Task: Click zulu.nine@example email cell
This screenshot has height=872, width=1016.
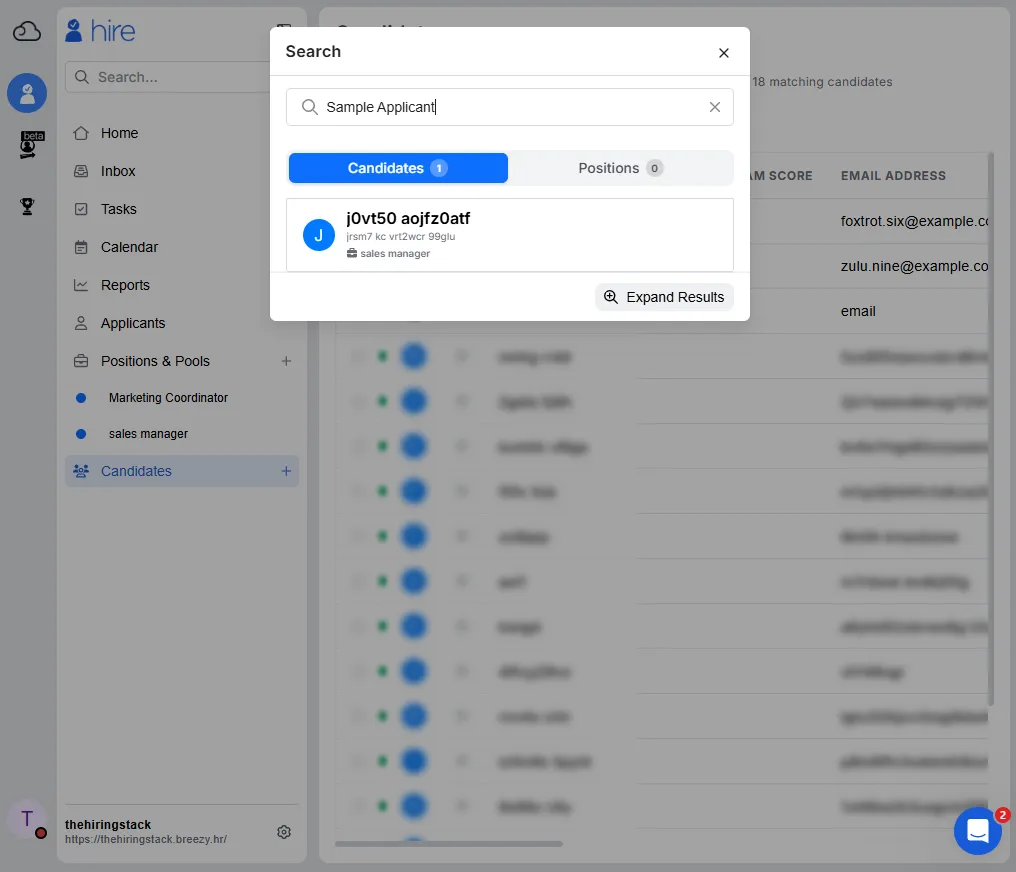Action: coord(914,266)
